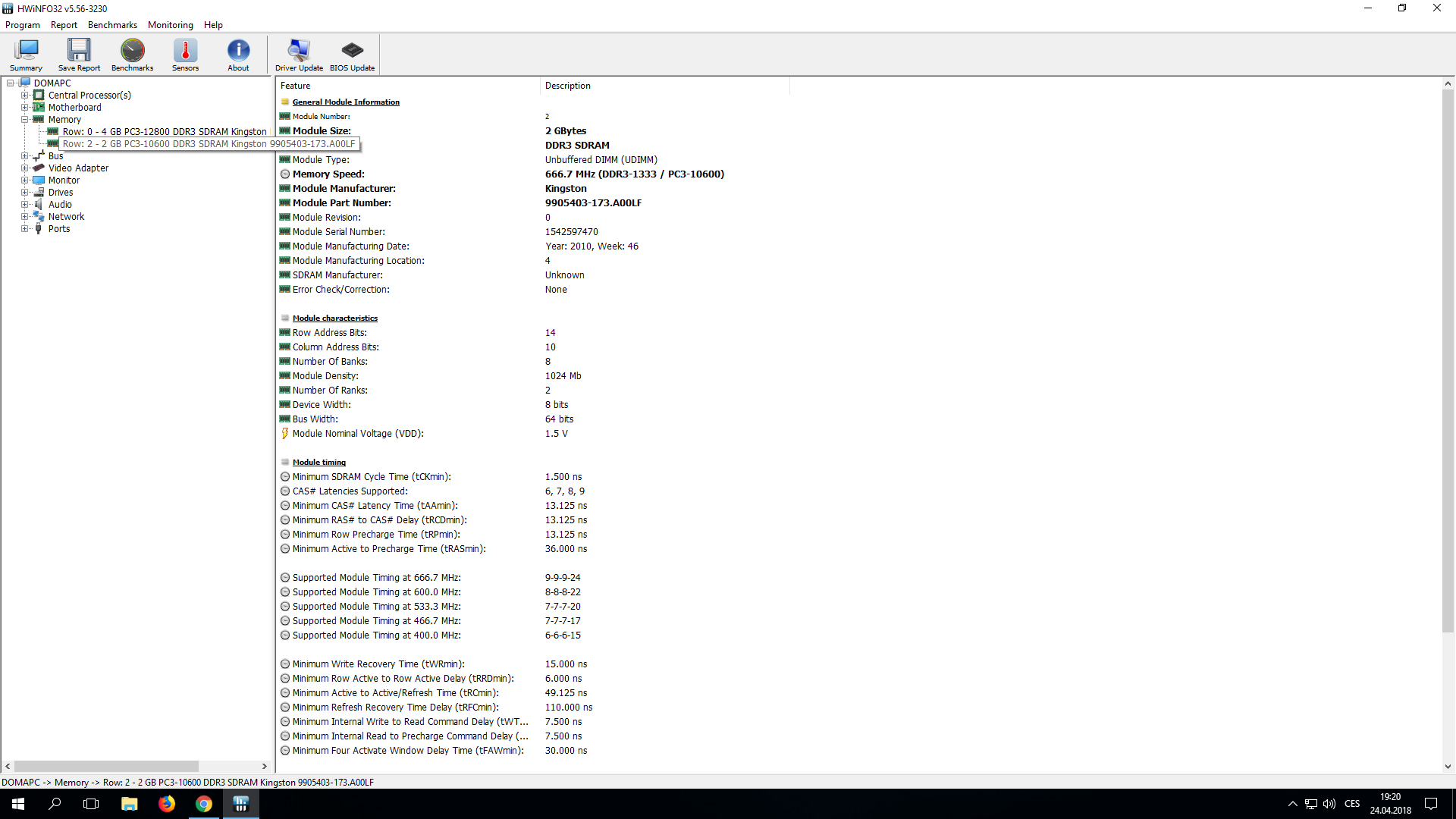Click the Save Report floppy icon
The width and height of the screenshot is (1456, 819).
[x=79, y=55]
